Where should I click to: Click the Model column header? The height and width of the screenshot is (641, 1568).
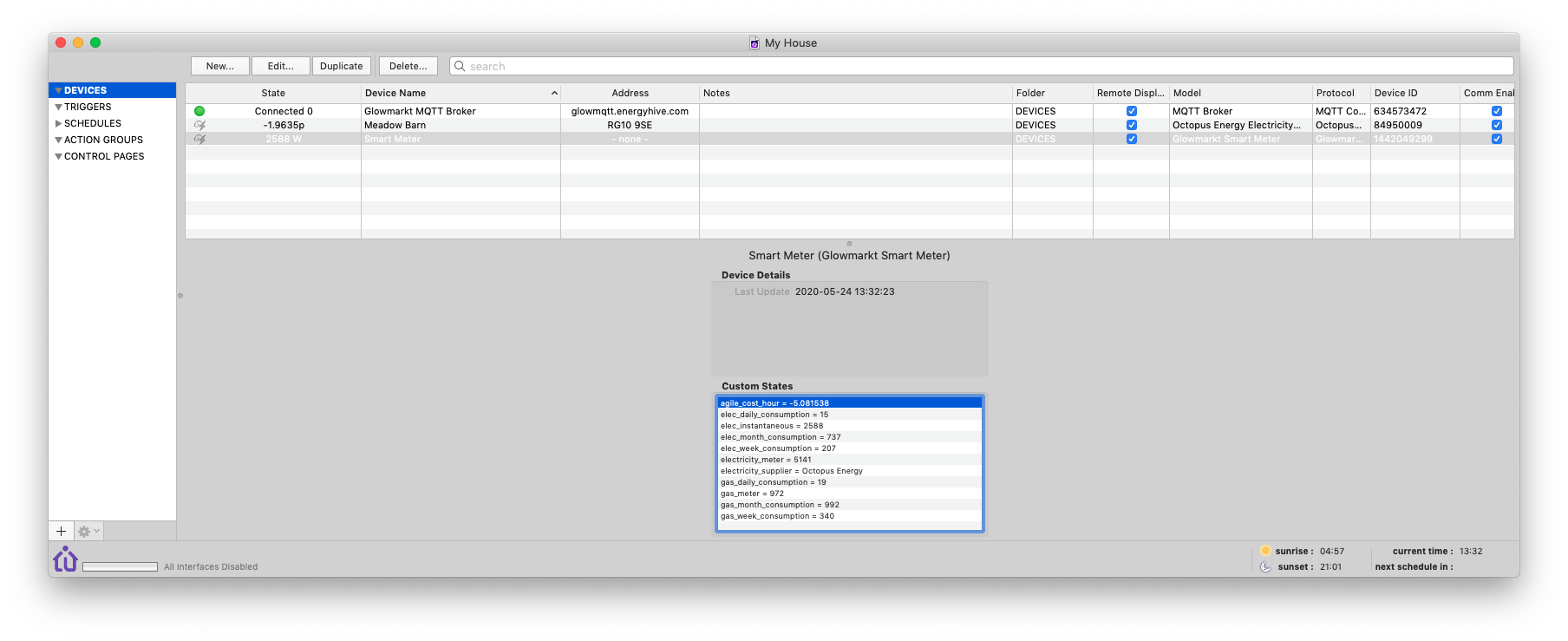(1241, 93)
